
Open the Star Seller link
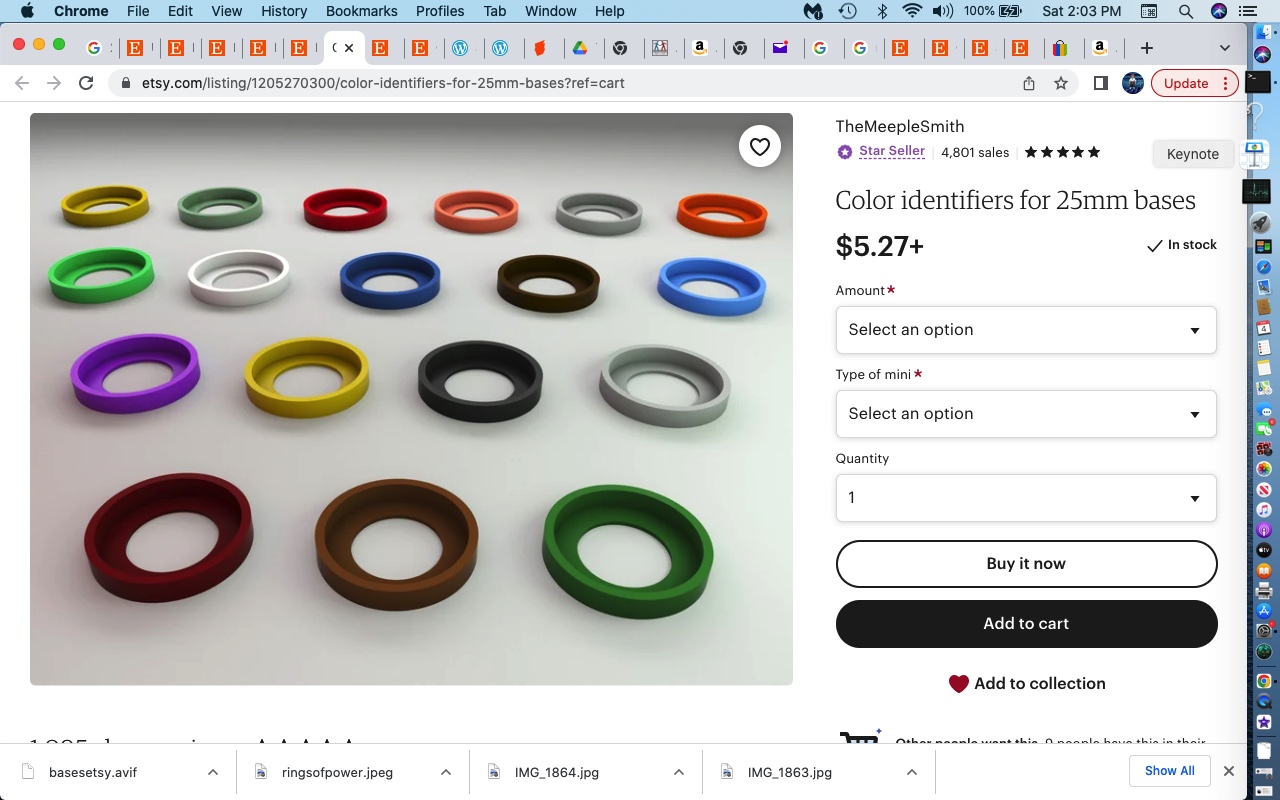tap(891, 151)
